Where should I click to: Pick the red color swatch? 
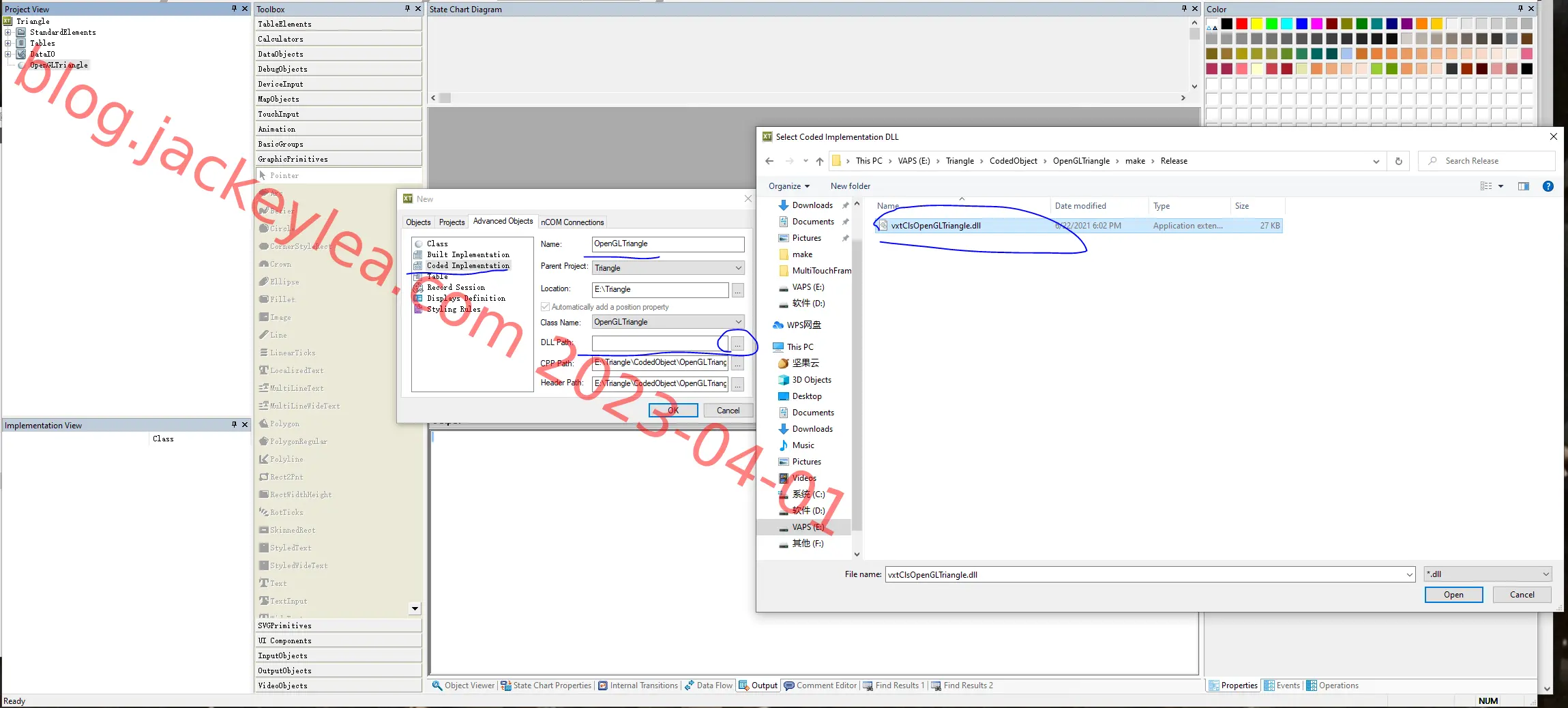[1241, 24]
